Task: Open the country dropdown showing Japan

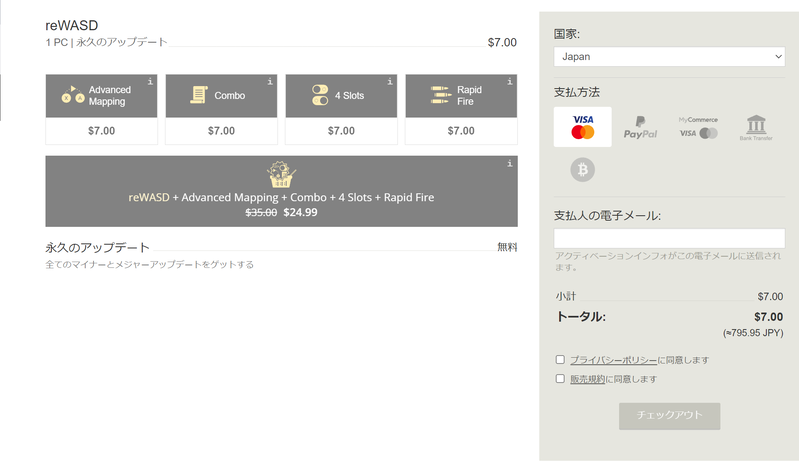Action: (669, 57)
